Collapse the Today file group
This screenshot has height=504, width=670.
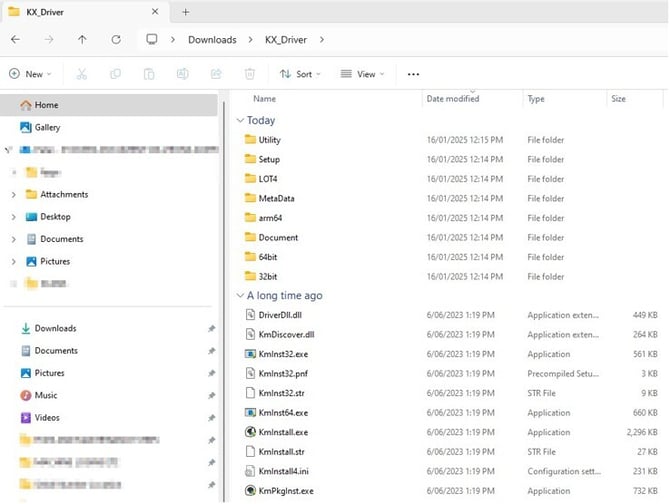click(x=239, y=121)
